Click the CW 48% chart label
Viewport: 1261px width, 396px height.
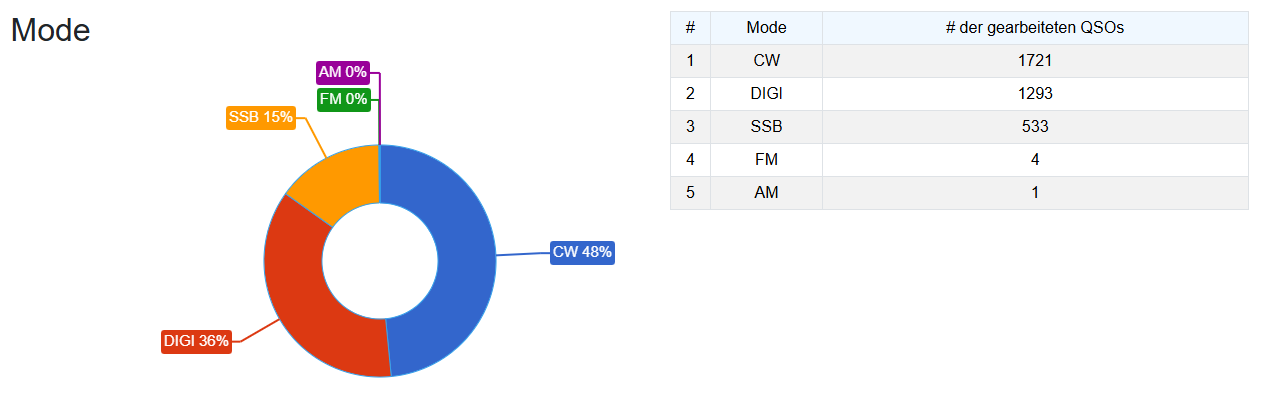click(x=582, y=252)
